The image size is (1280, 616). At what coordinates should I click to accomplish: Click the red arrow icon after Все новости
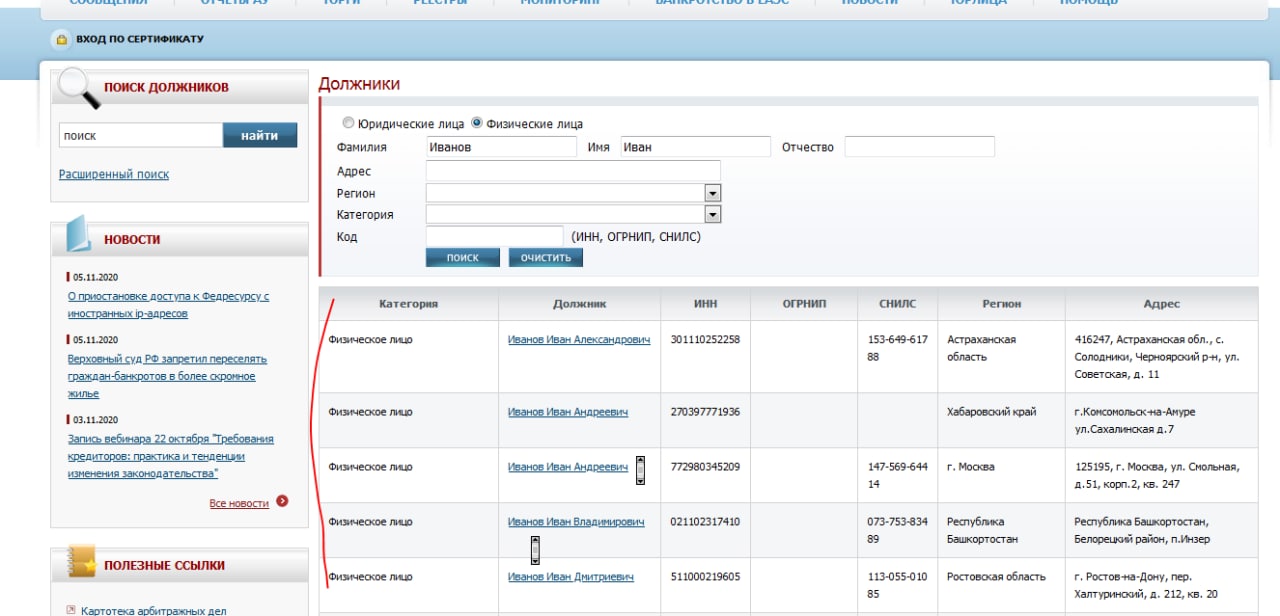(282, 501)
